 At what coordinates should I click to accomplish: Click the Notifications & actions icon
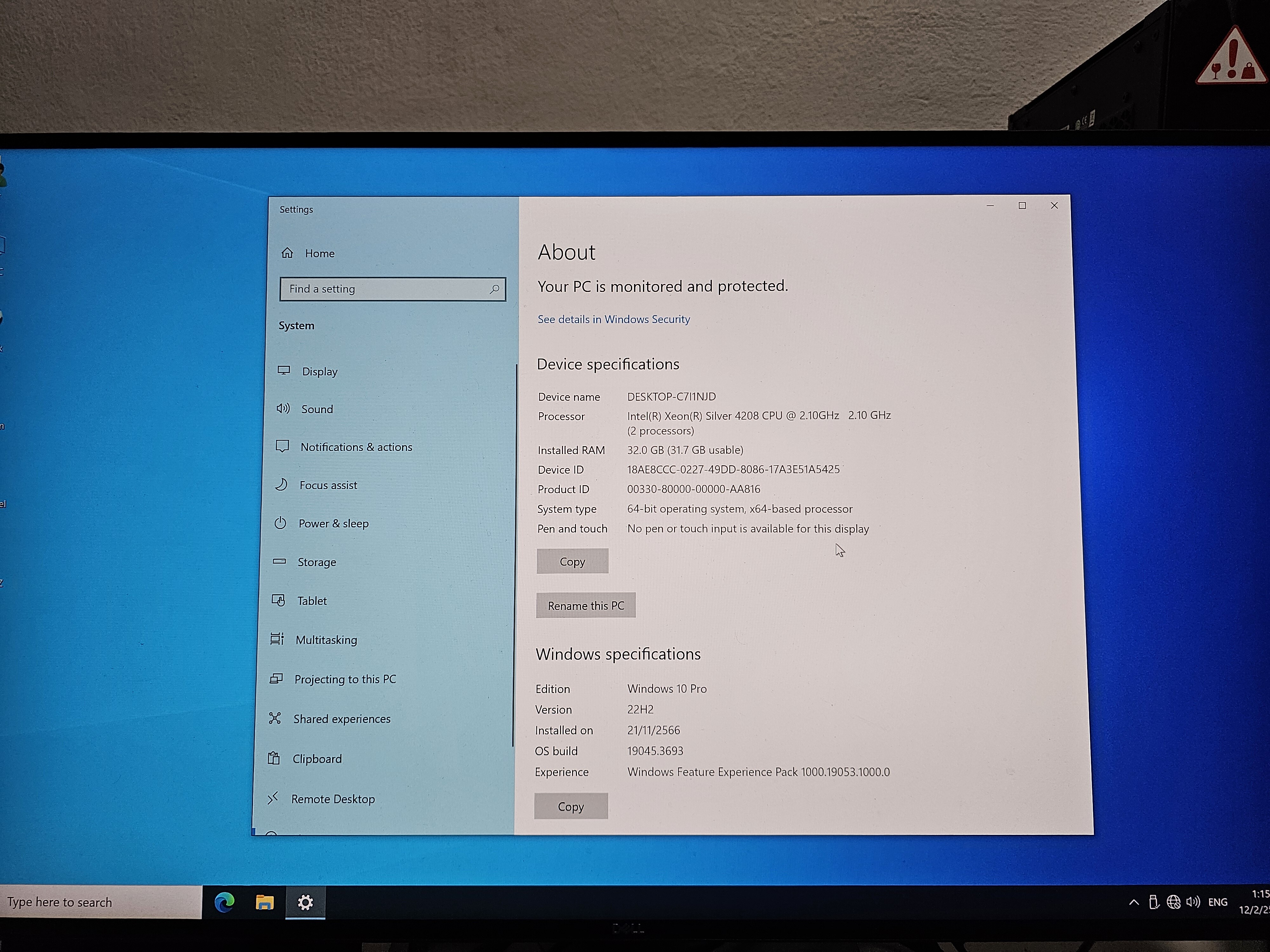[x=282, y=446]
